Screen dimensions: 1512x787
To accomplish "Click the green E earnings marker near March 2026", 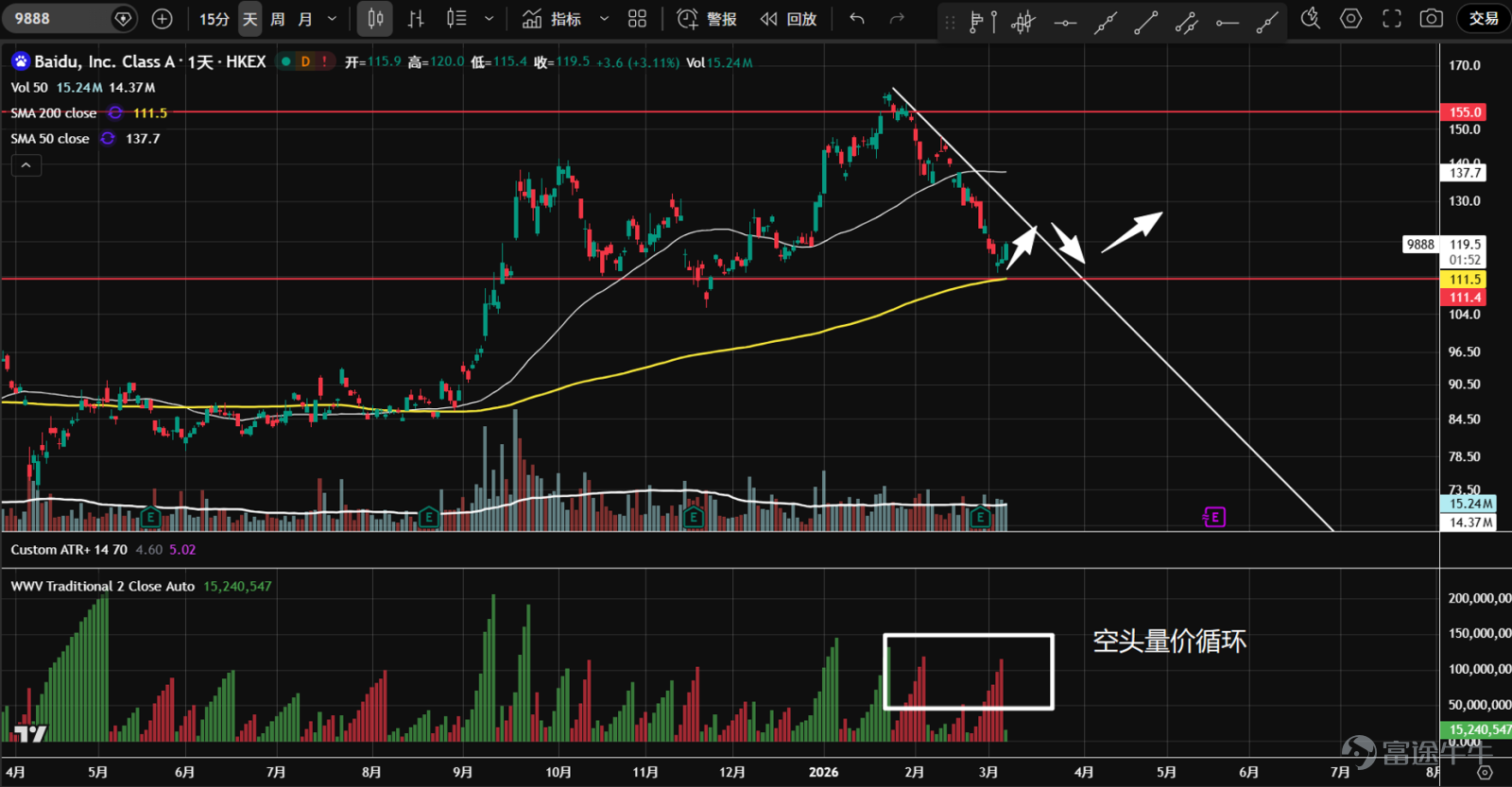I will [x=980, y=517].
